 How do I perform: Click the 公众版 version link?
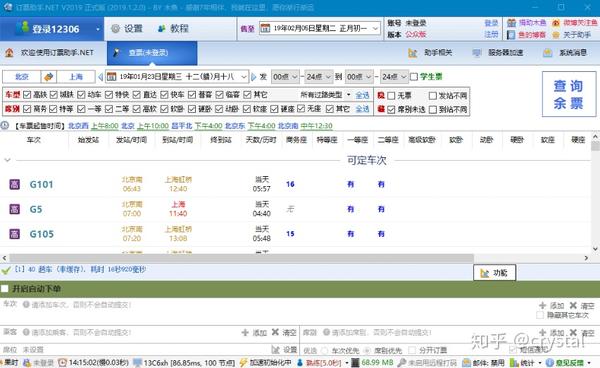point(416,34)
